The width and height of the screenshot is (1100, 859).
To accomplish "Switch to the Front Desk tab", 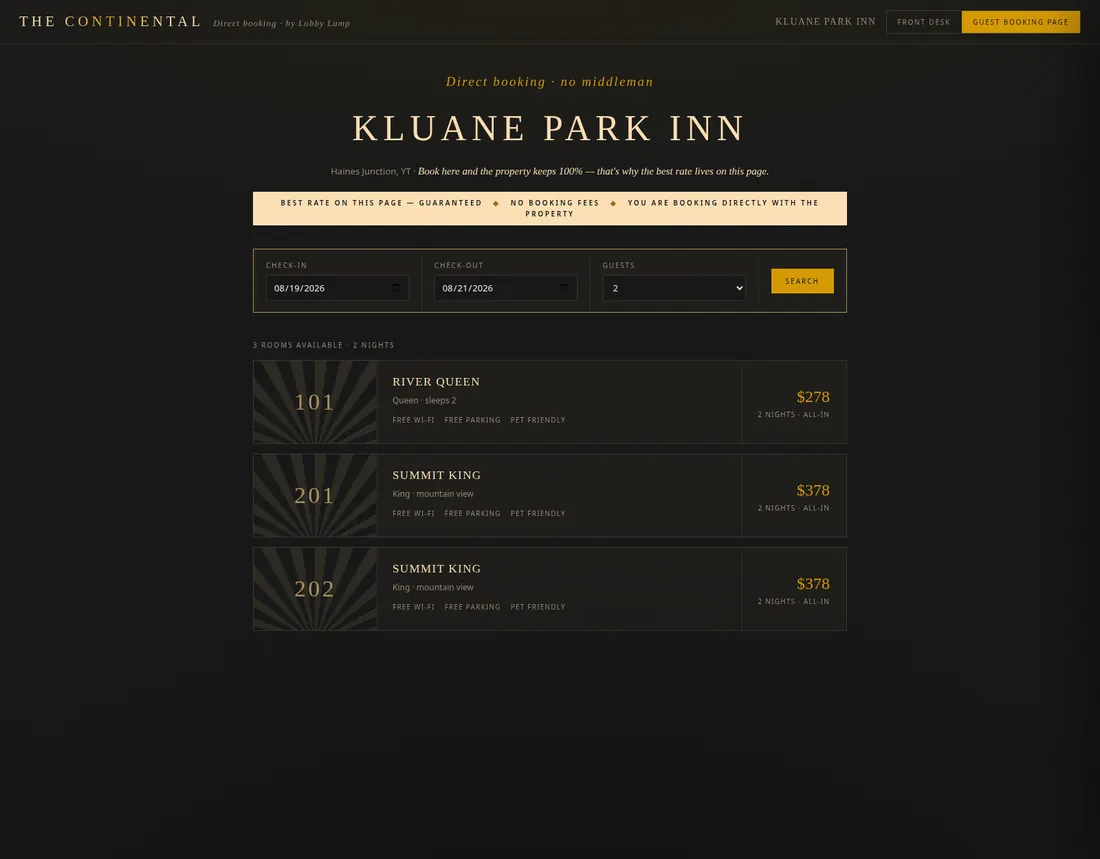I will point(923,22).
